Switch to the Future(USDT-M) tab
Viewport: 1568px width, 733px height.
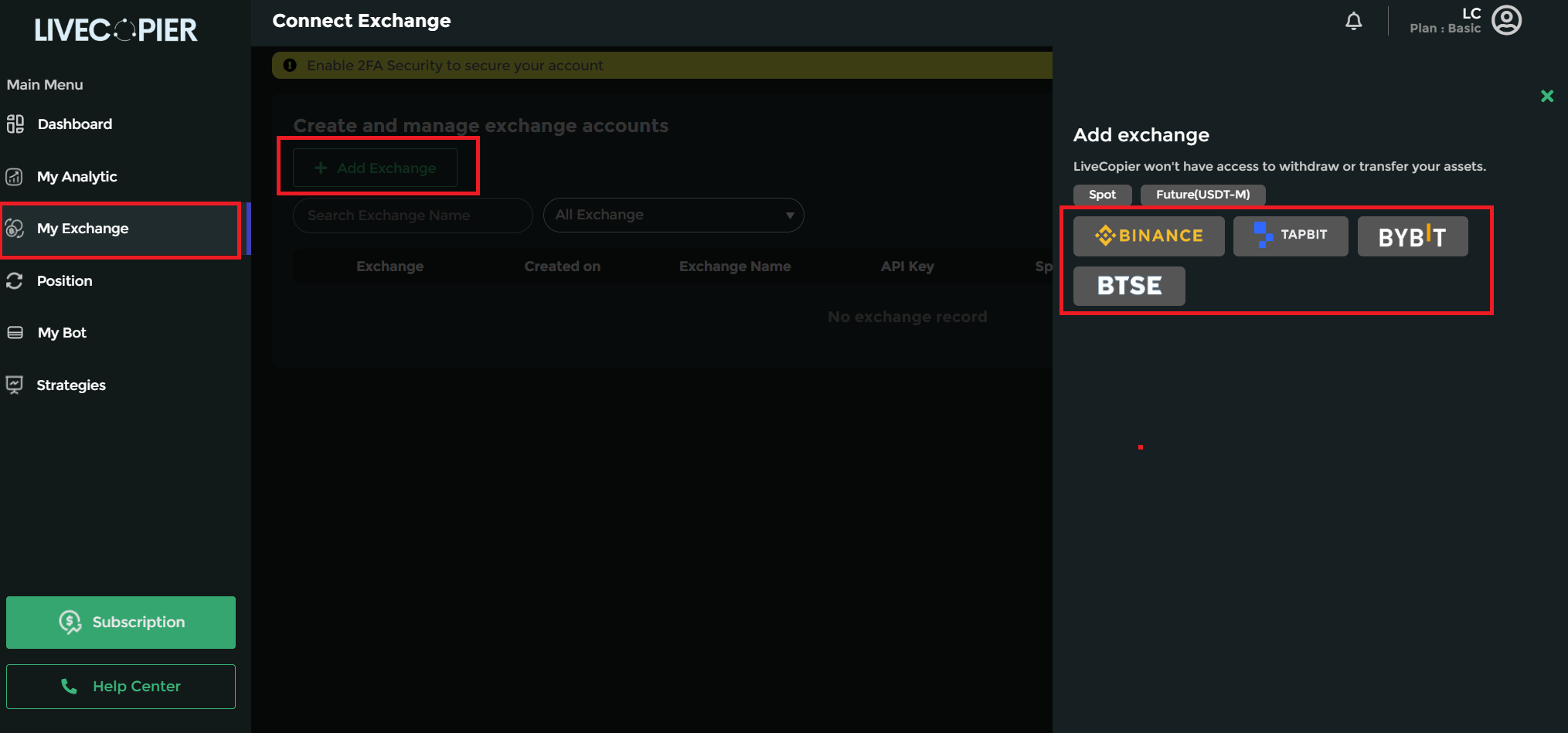1203,195
